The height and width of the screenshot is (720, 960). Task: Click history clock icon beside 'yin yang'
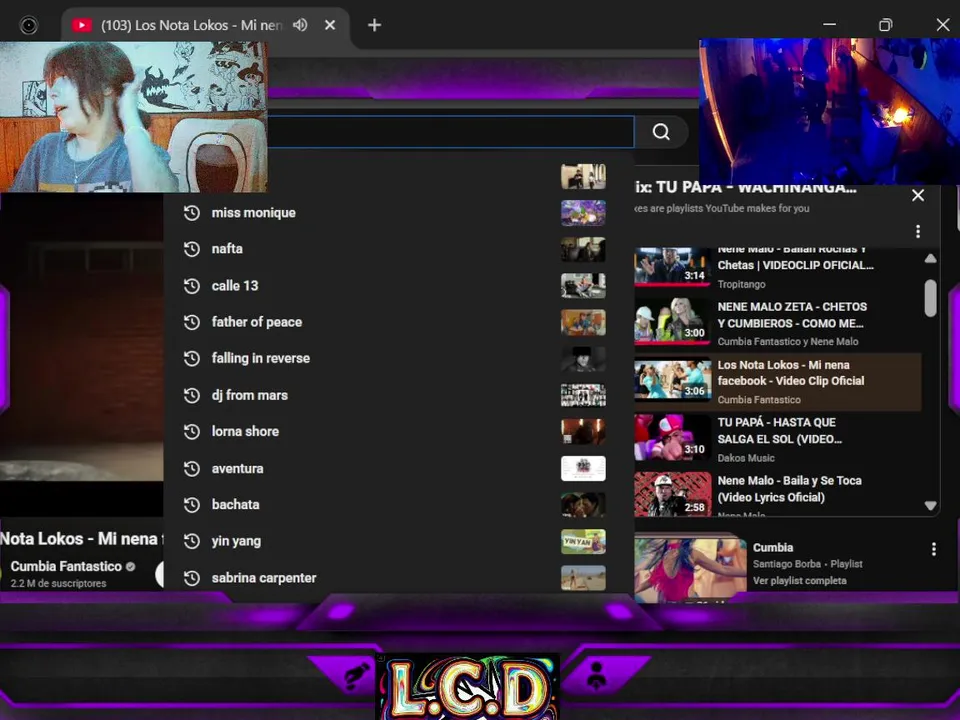point(192,541)
